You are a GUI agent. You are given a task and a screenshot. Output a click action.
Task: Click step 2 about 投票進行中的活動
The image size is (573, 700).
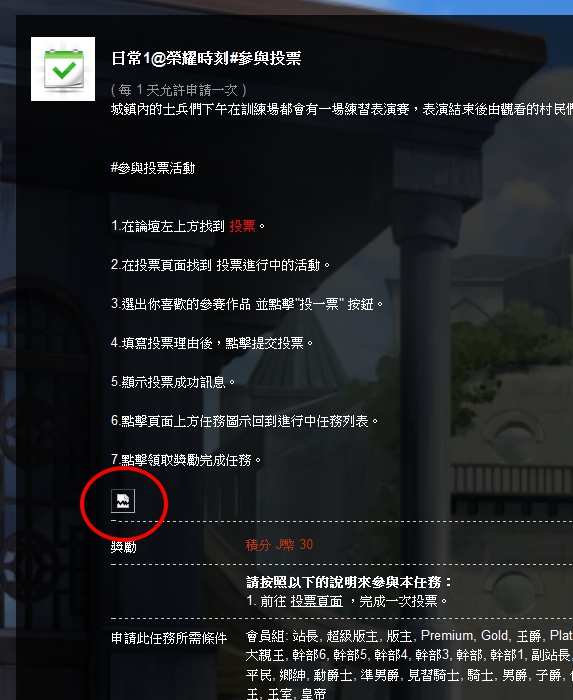click(221, 265)
